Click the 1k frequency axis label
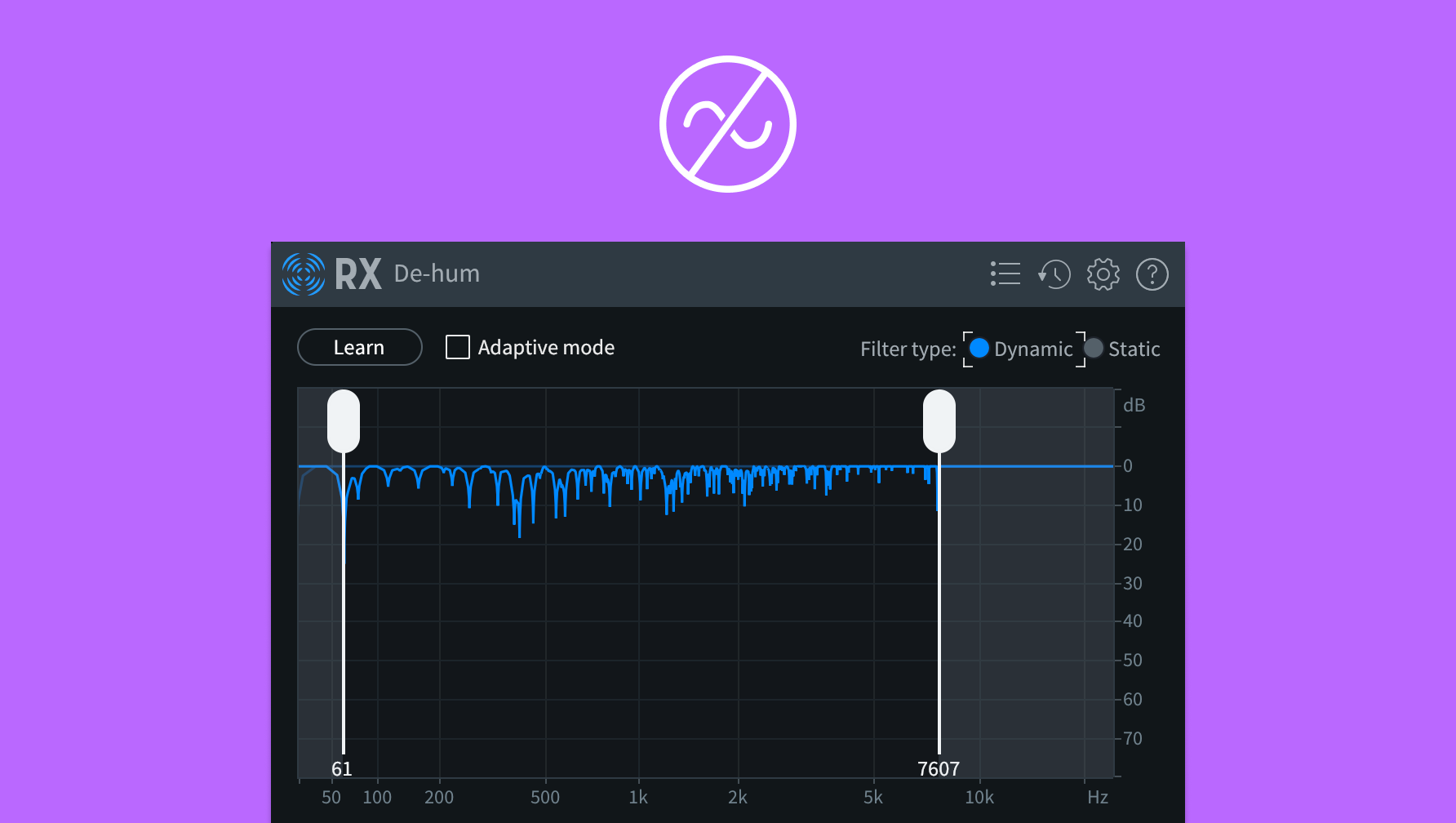Screen dimensions: 1456x823 coord(638,797)
